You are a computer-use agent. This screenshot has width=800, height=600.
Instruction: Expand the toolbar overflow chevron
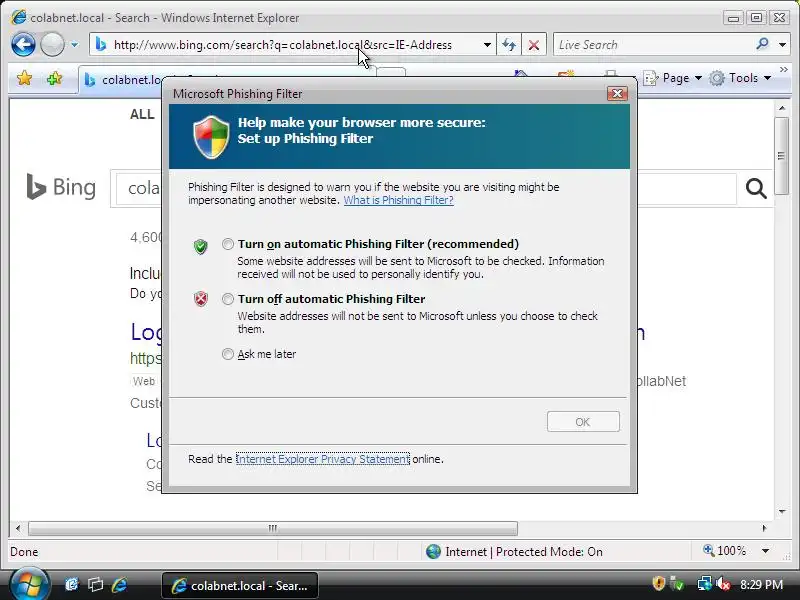784,69
